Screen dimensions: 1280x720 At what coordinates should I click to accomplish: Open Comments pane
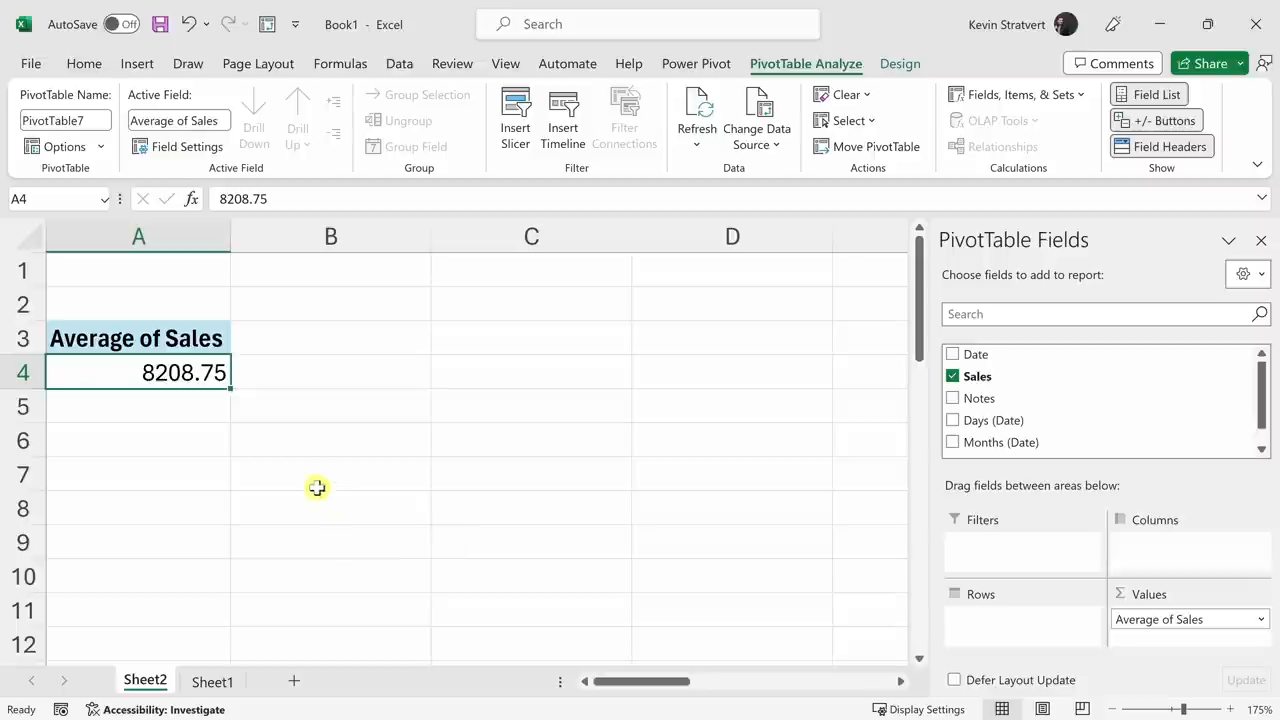click(1112, 63)
